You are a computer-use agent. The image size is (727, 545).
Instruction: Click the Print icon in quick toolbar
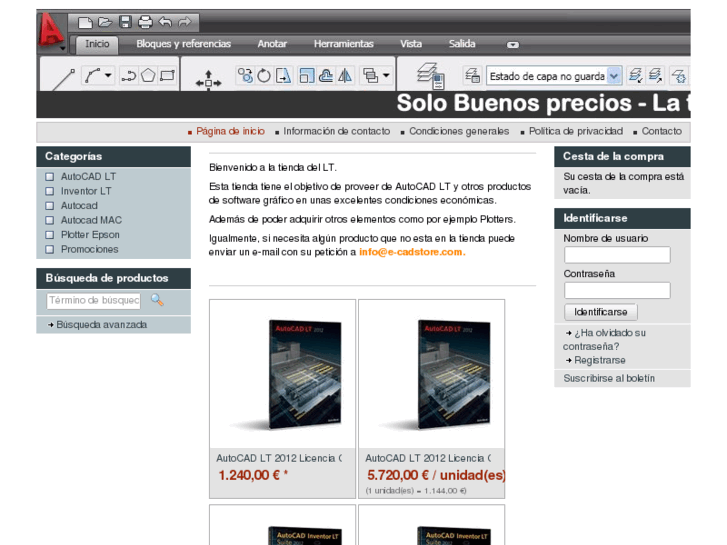pyautogui.click(x=145, y=22)
